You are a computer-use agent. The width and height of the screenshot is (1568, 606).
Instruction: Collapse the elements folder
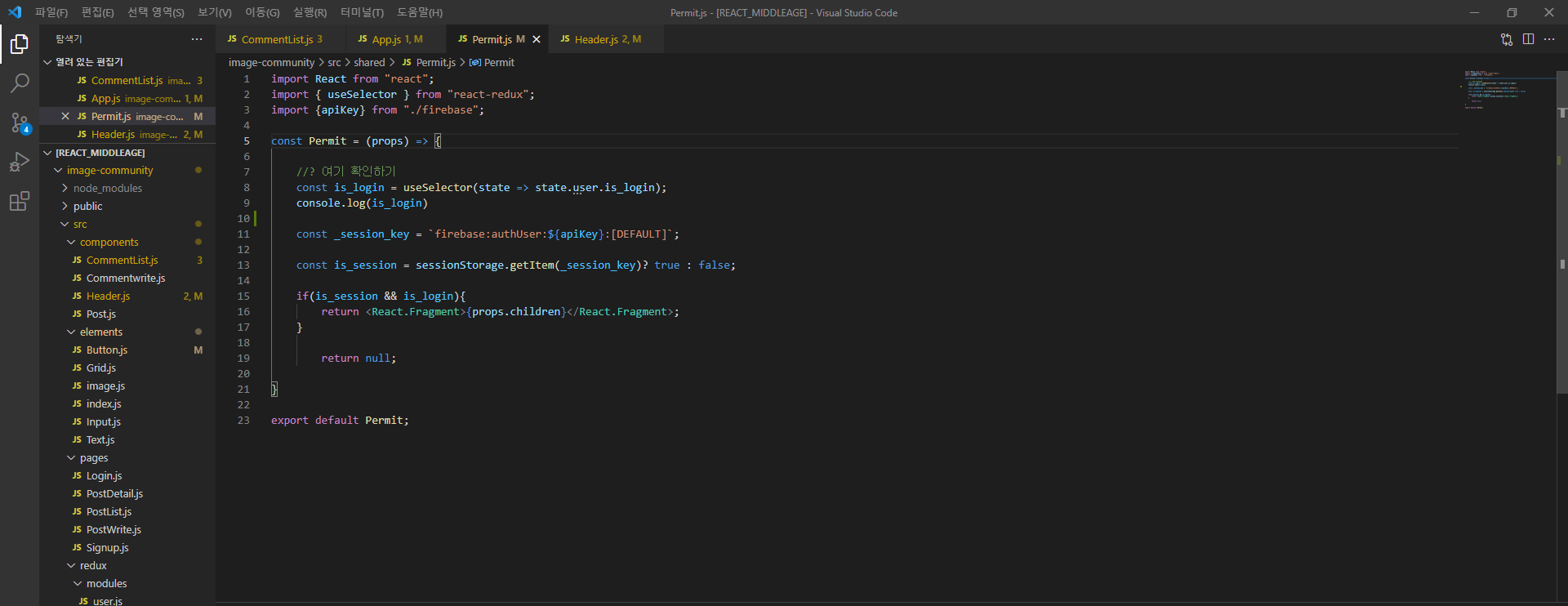point(127,332)
